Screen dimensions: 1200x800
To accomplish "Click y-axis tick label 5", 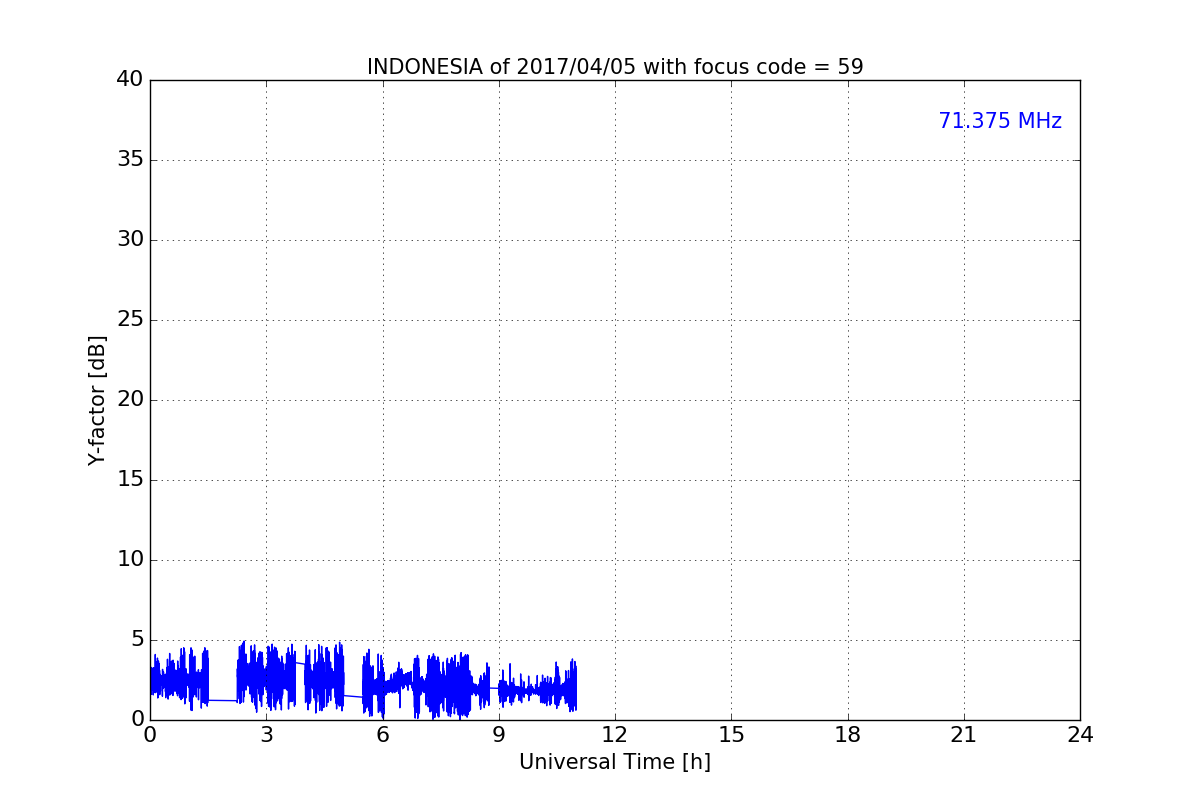I will [x=137, y=640].
